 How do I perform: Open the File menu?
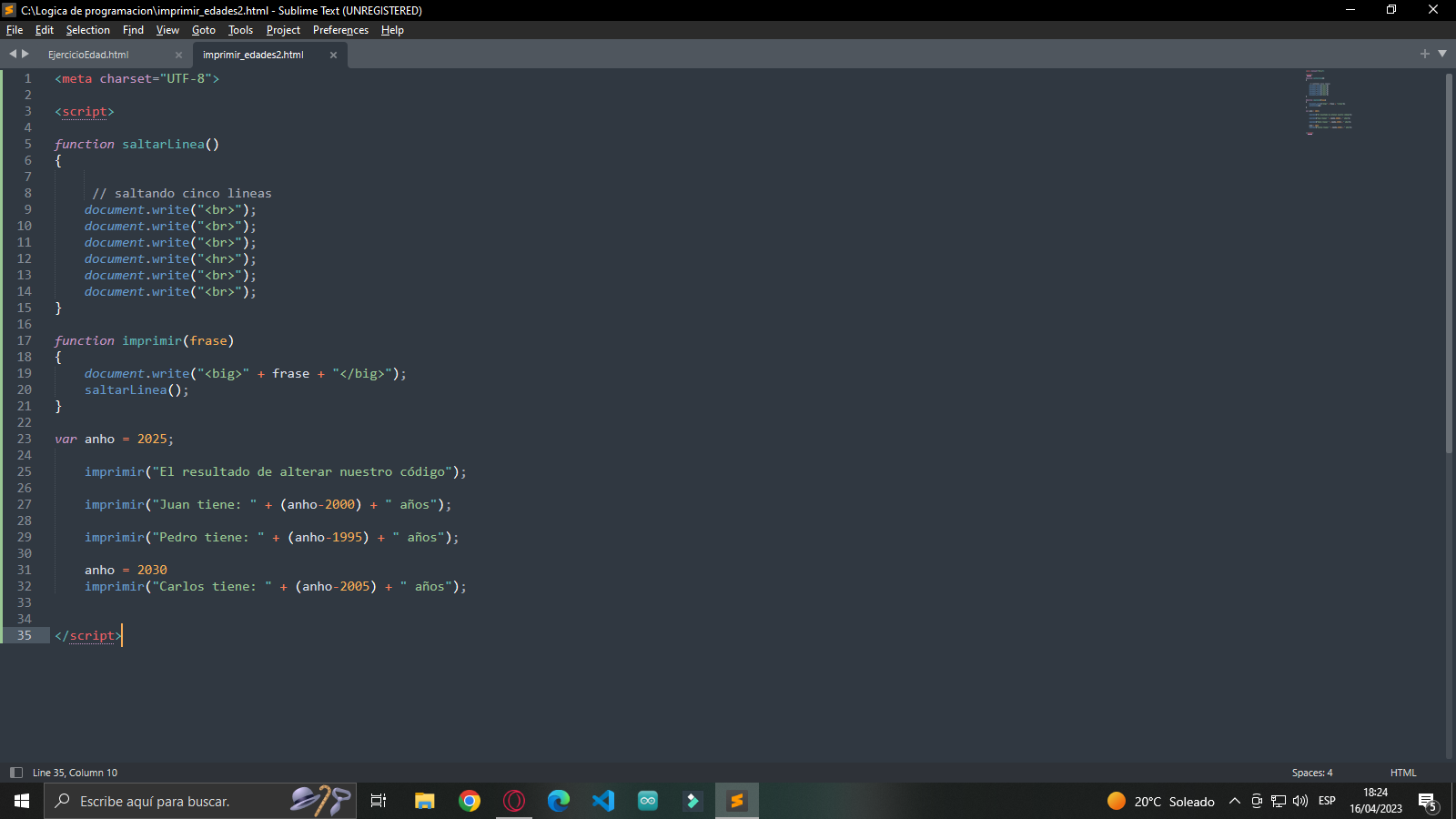coord(15,30)
